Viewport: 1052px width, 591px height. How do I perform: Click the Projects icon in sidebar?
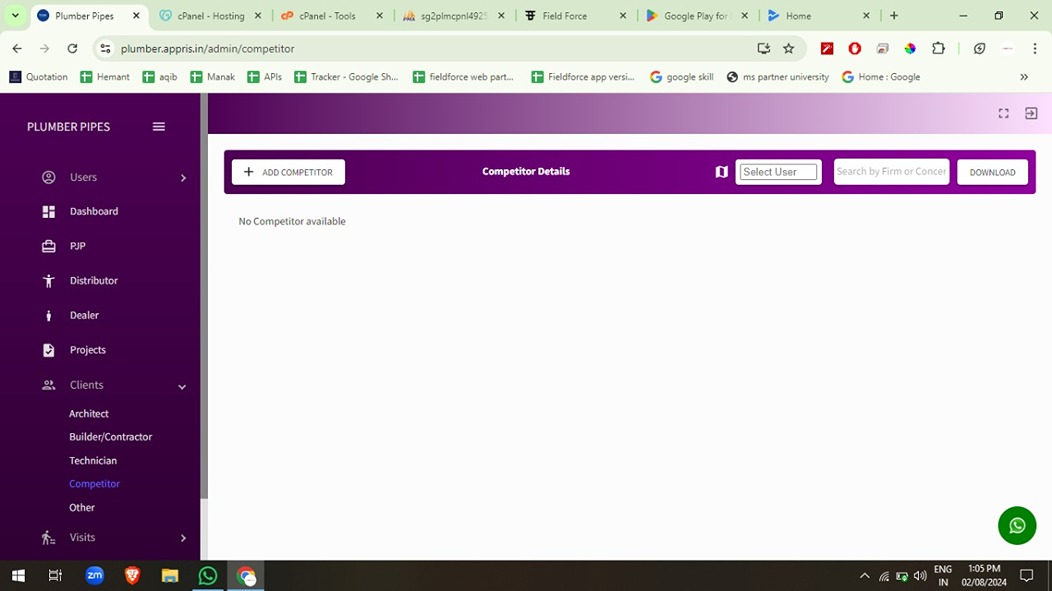(48, 350)
